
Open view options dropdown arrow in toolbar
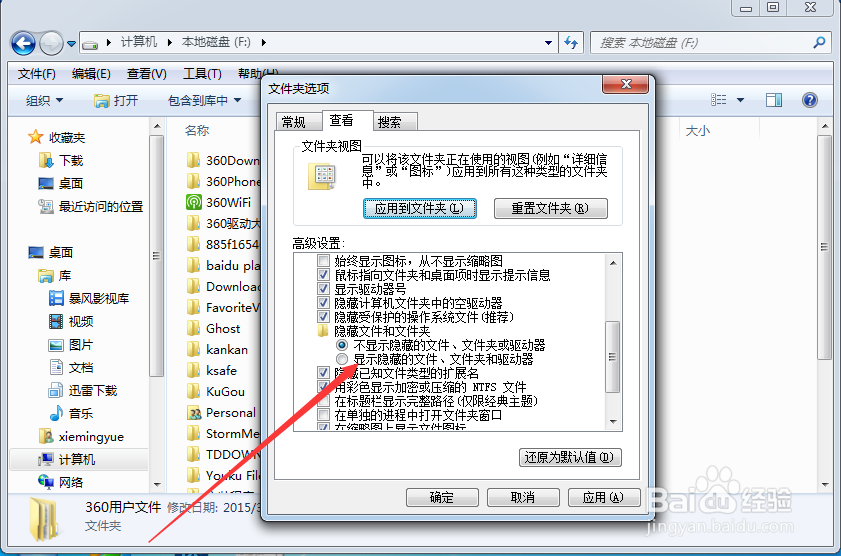pyautogui.click(x=740, y=100)
